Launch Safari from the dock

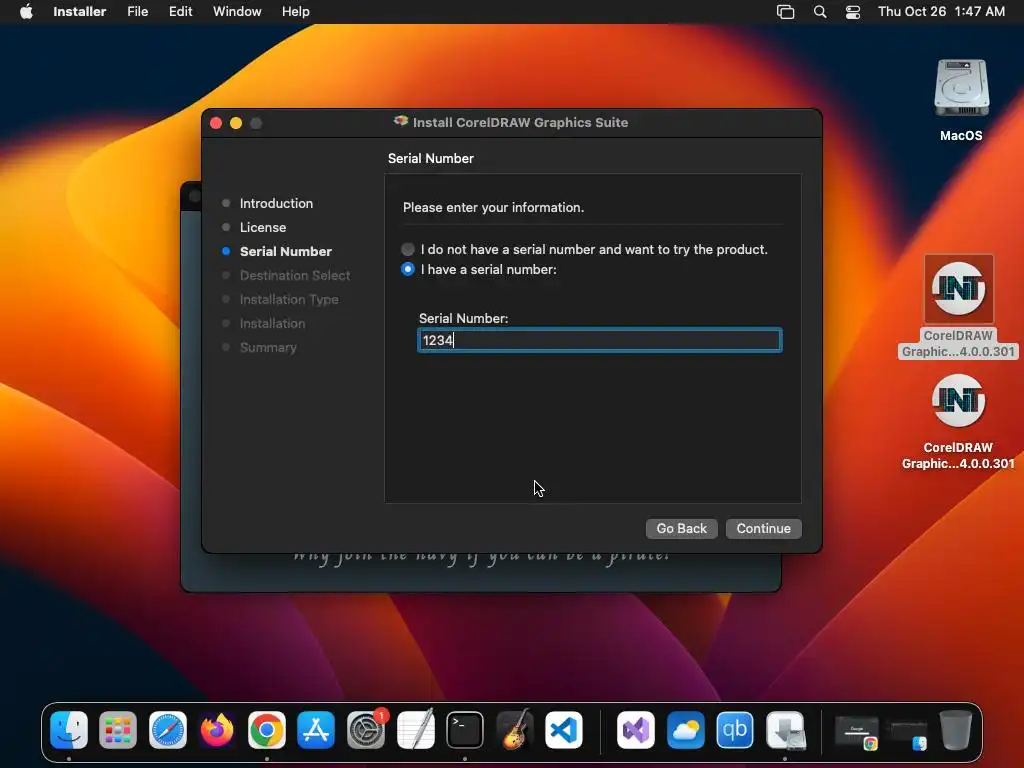click(168, 730)
